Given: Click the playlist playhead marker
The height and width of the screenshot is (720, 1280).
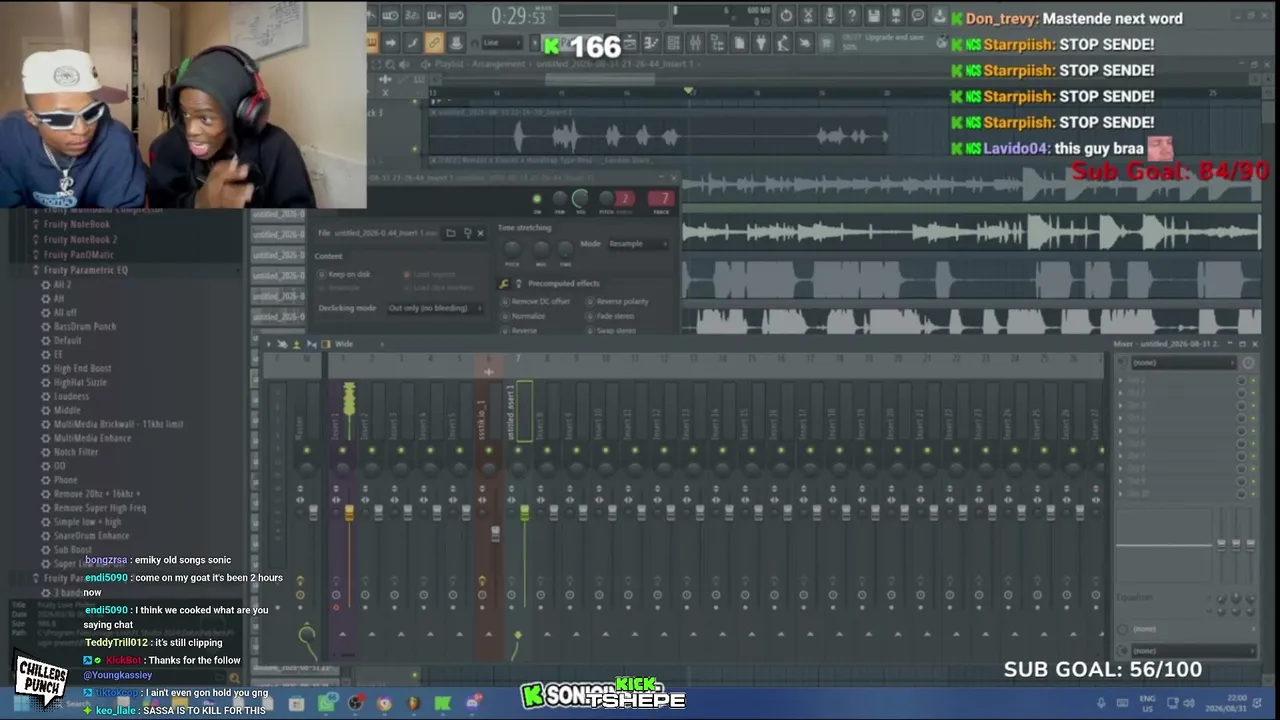Looking at the screenshot, I should tap(688, 91).
